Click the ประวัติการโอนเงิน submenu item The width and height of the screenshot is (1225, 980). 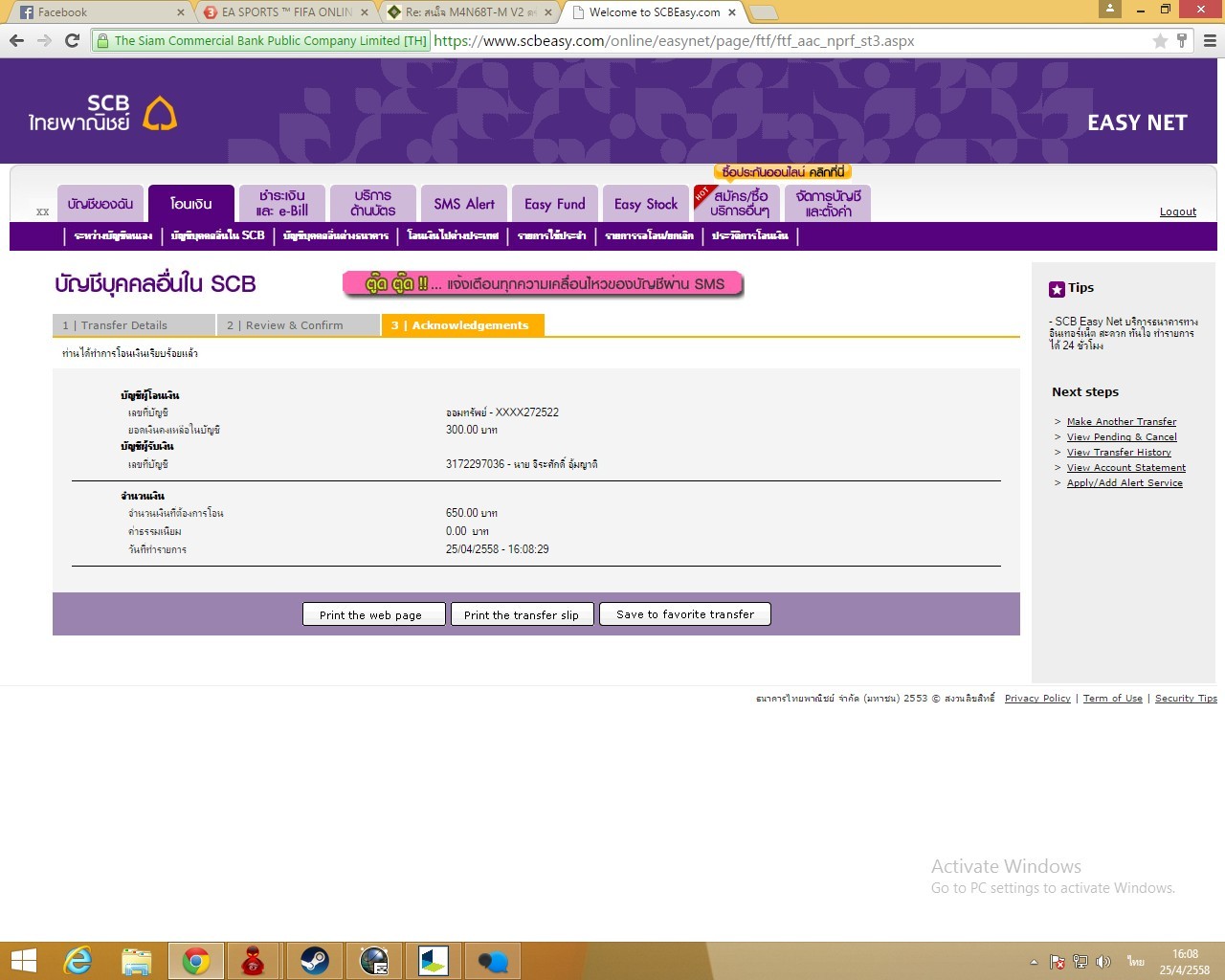750,235
